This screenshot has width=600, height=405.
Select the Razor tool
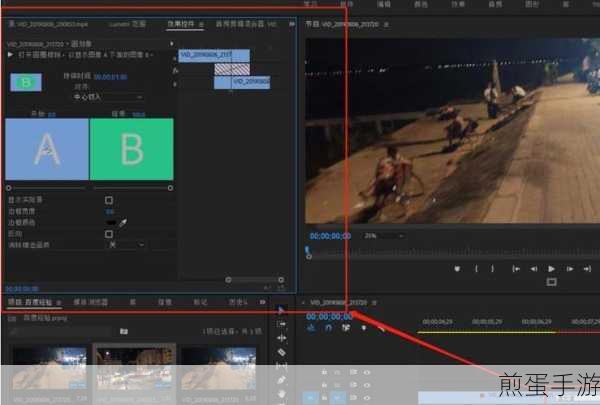pos(282,352)
